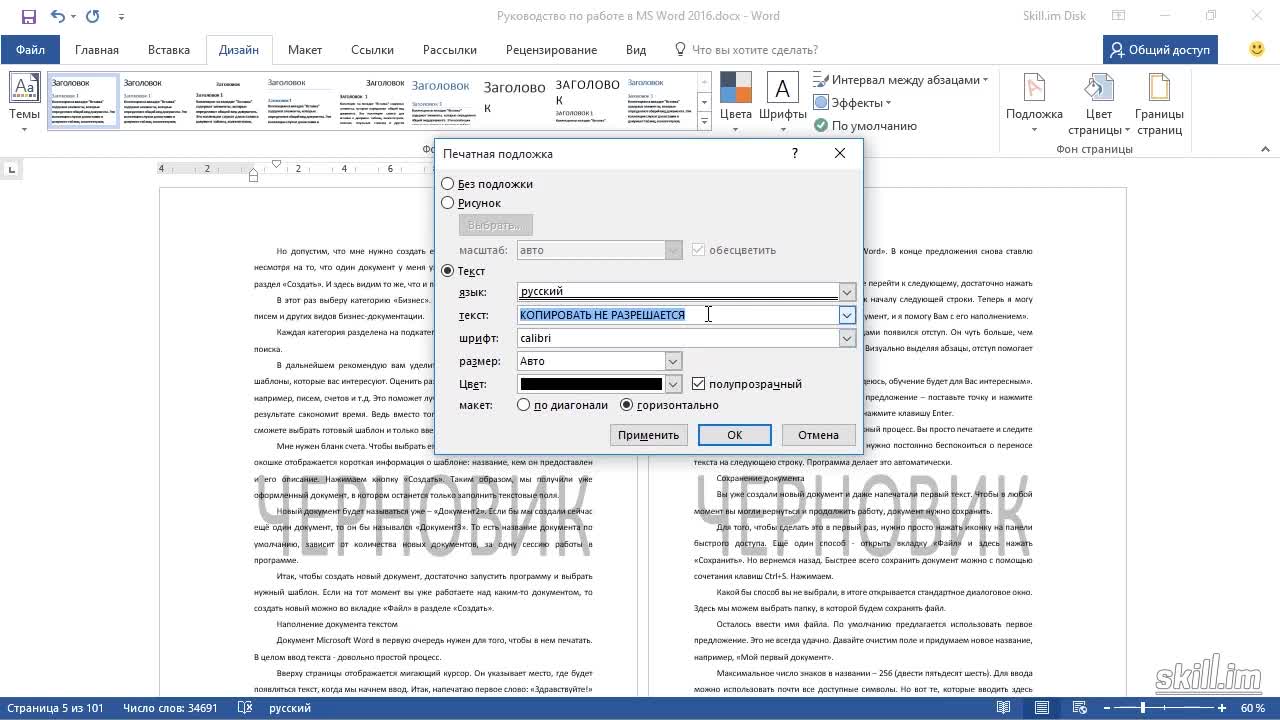1280x720 pixels.
Task: Switch to the Рецензирование tab
Action: point(551,50)
